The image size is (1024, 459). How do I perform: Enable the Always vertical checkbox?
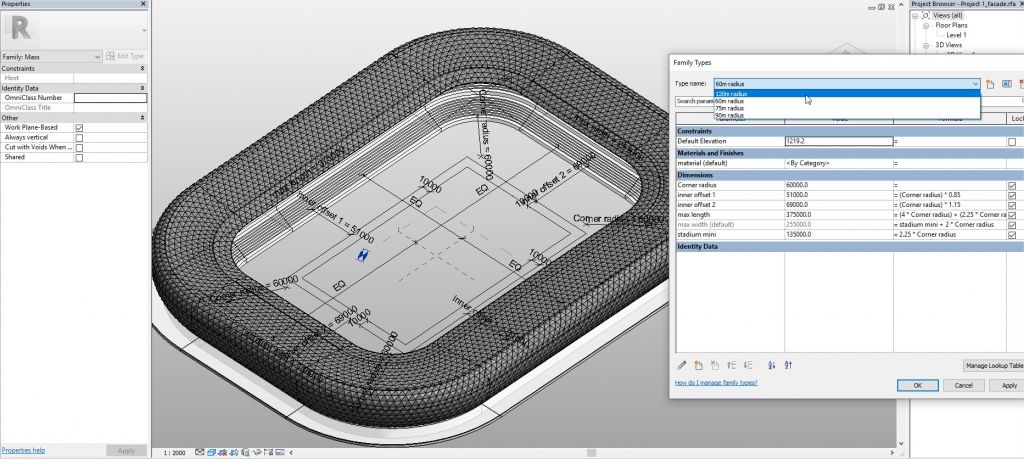tap(79, 138)
